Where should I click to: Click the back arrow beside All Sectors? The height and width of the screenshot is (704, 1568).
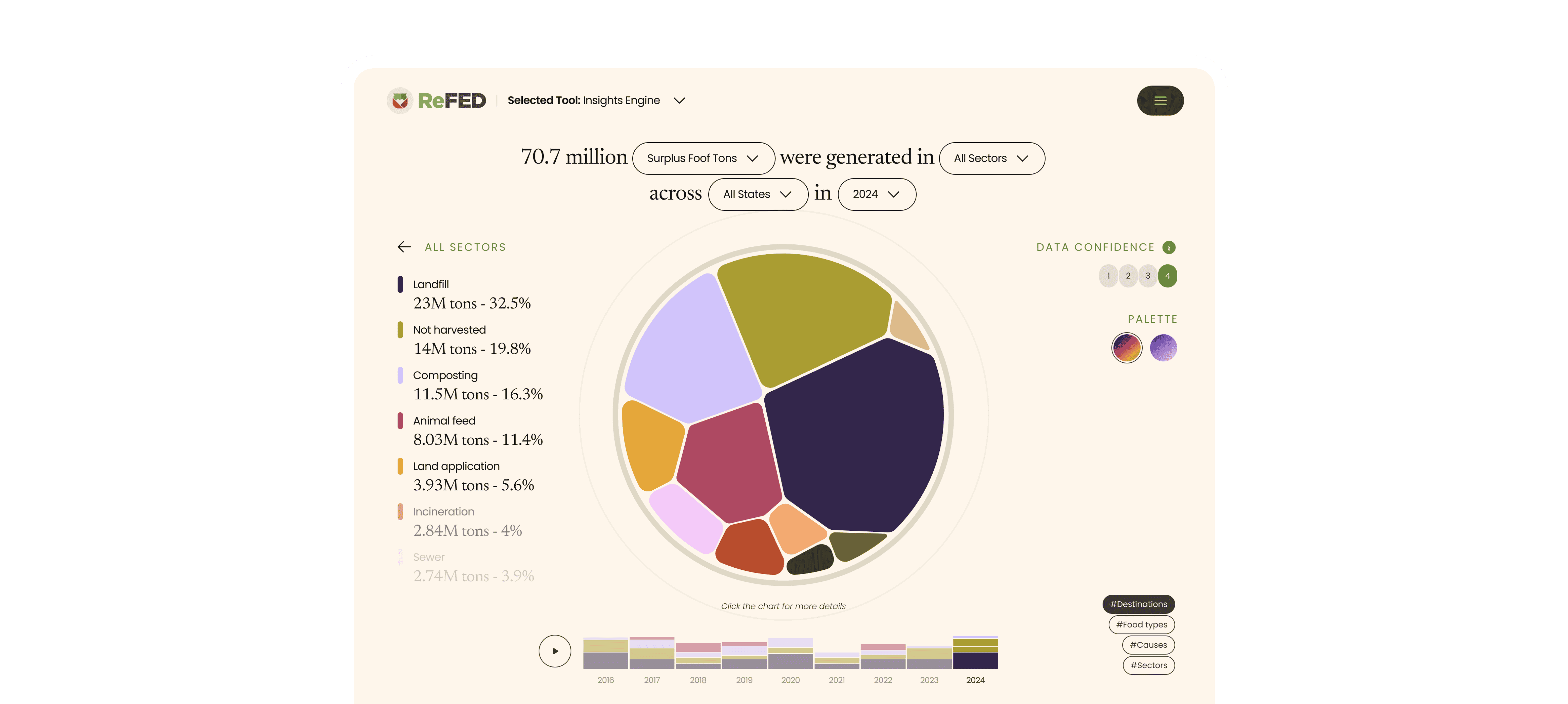404,246
